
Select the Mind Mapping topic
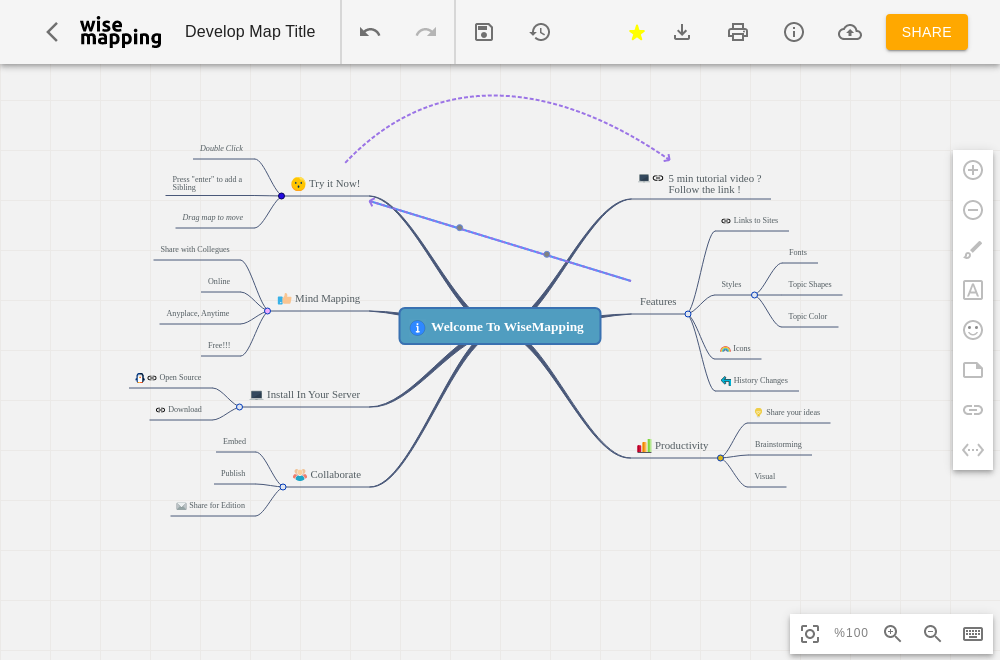318,299
